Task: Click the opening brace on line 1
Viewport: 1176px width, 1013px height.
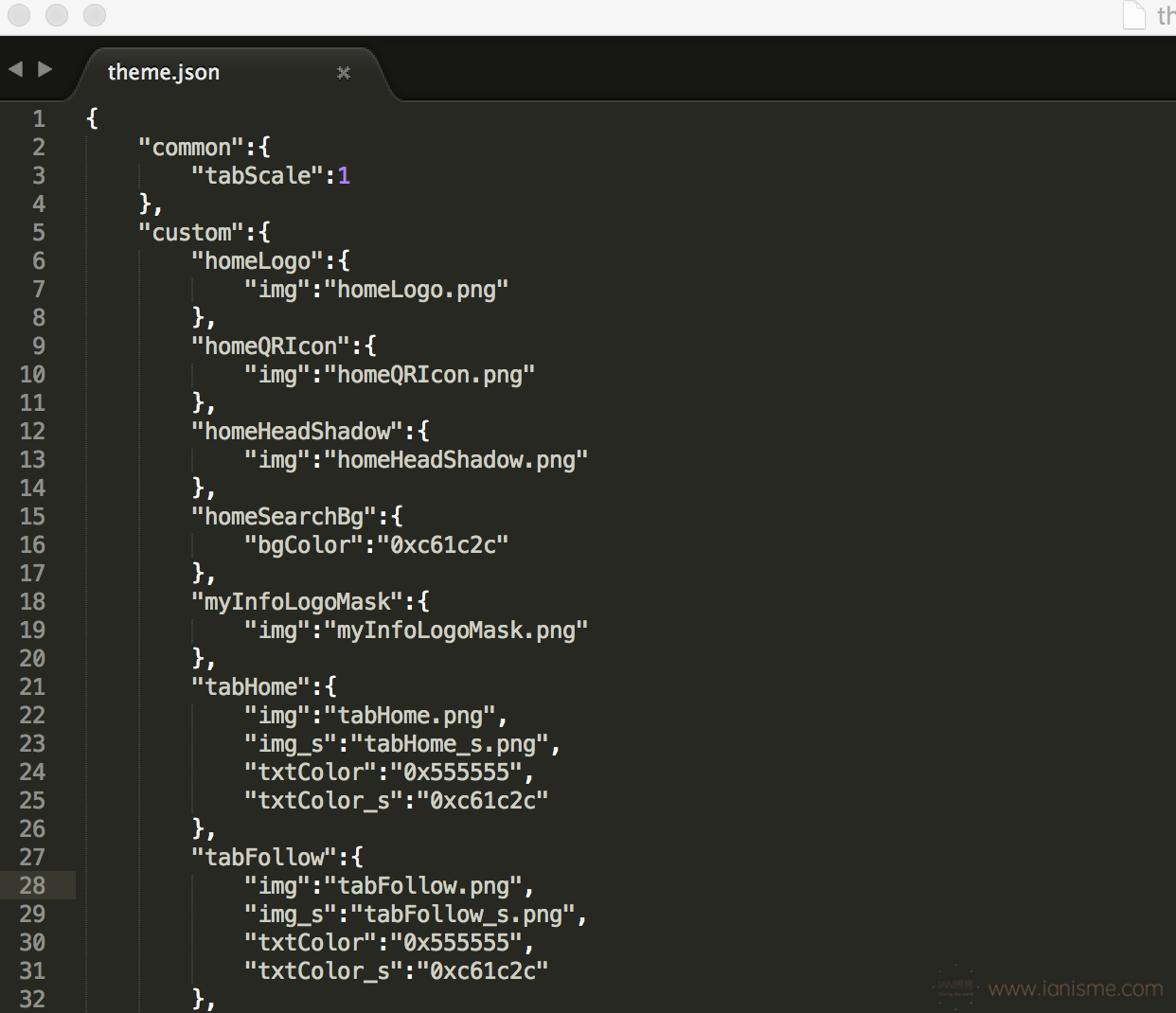Action: (x=92, y=118)
